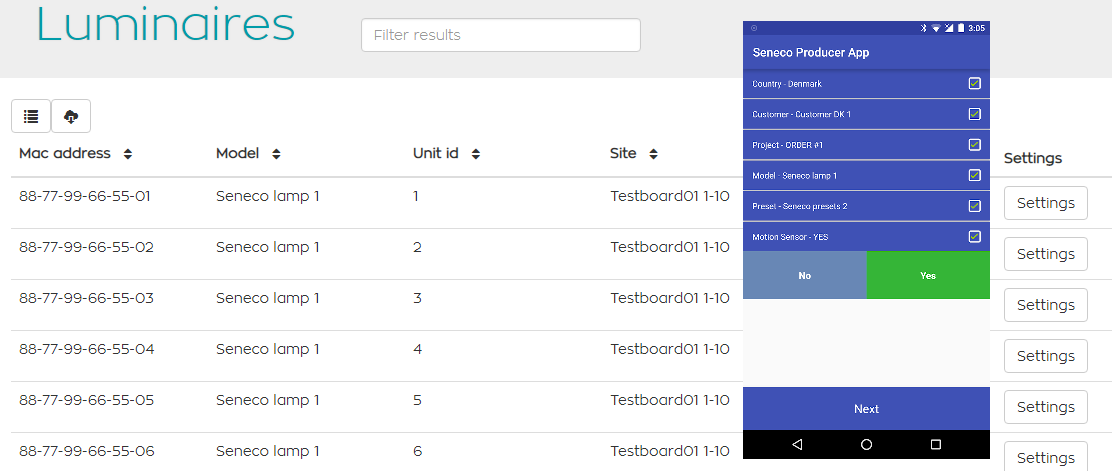Image resolution: width=1112 pixels, height=471 pixels.
Task: Open Settings for the first luminaire row
Action: point(1045,203)
